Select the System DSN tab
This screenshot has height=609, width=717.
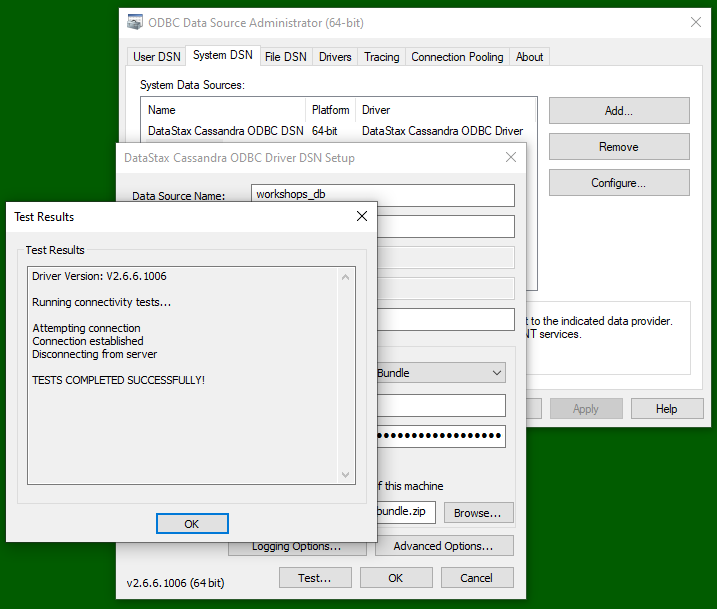click(x=223, y=55)
